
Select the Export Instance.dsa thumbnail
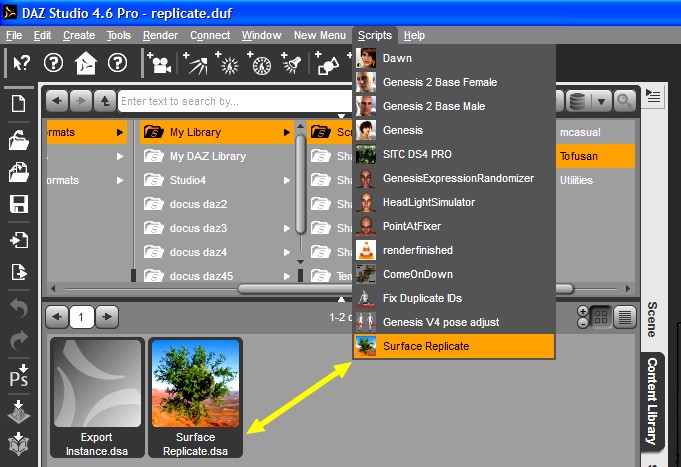pos(97,397)
